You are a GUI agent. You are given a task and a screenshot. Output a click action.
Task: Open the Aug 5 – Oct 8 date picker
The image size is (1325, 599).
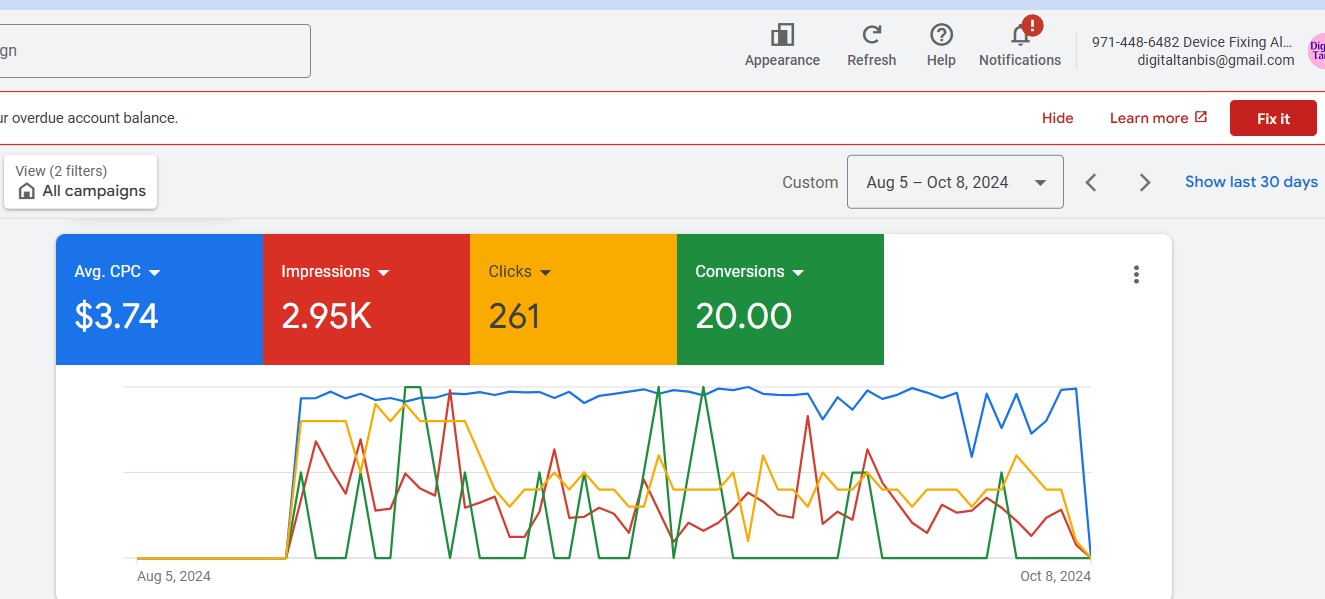(954, 182)
